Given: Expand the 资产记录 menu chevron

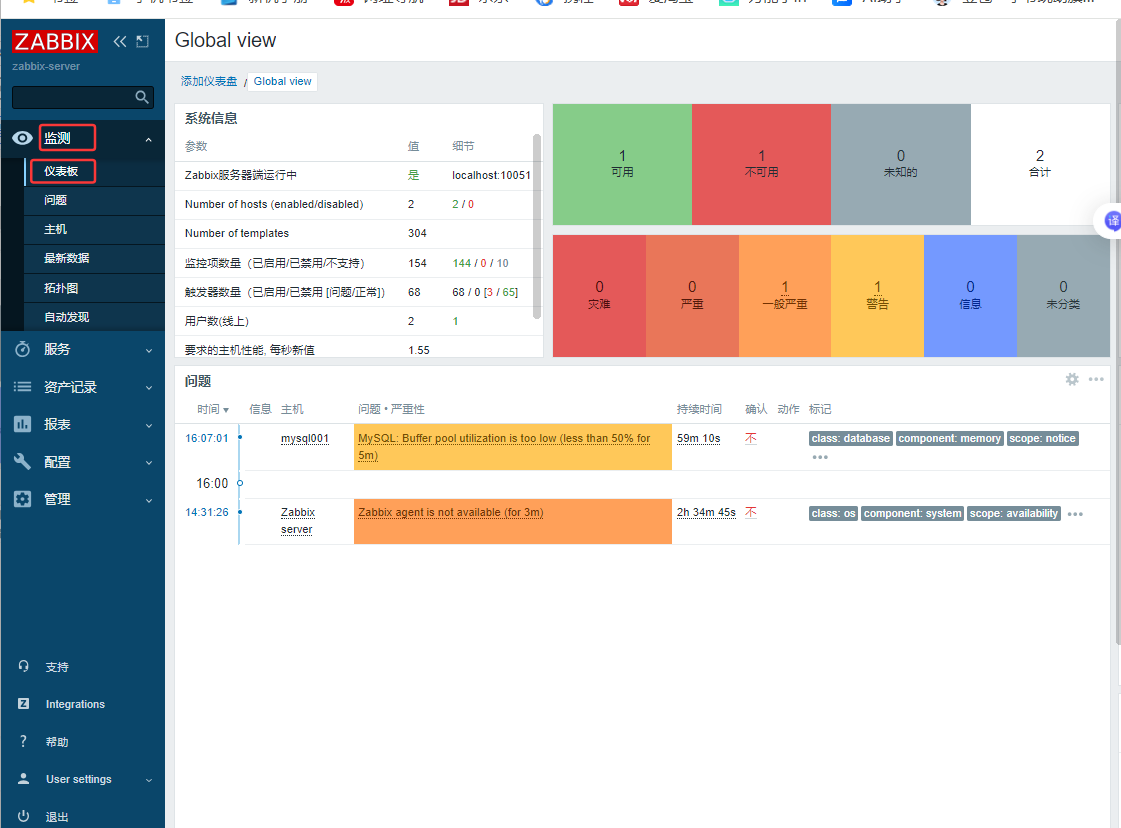Looking at the screenshot, I should coord(149,388).
